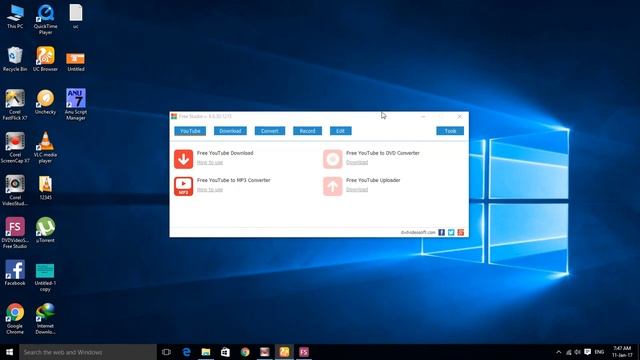Viewport: 640px width, 360px height.
Task: Switch to the Convert tab
Action: click(x=270, y=131)
